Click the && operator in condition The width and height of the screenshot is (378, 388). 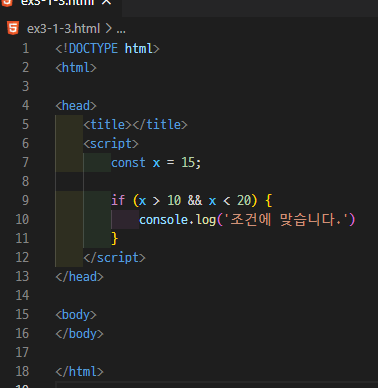point(195,200)
